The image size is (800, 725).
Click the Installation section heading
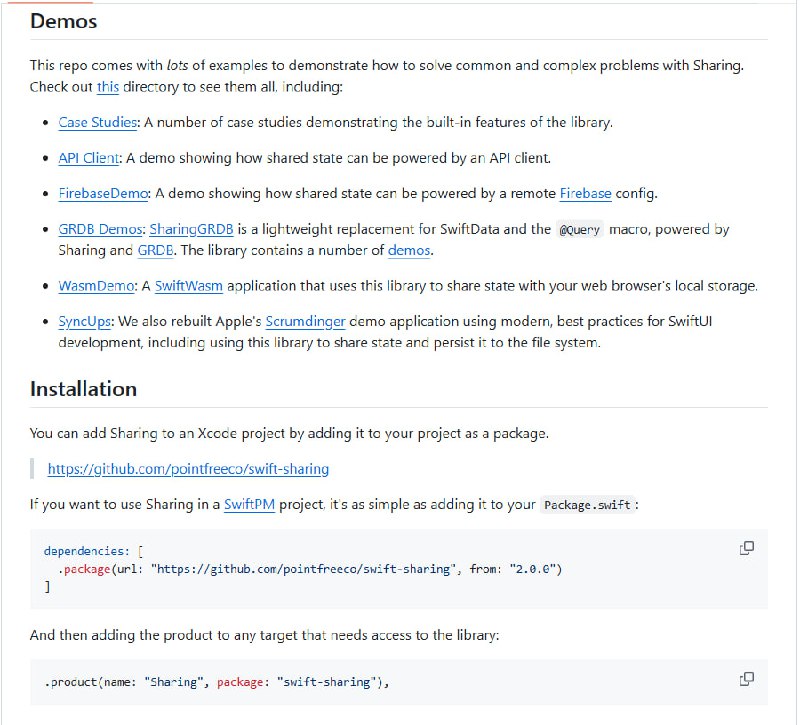(x=83, y=389)
